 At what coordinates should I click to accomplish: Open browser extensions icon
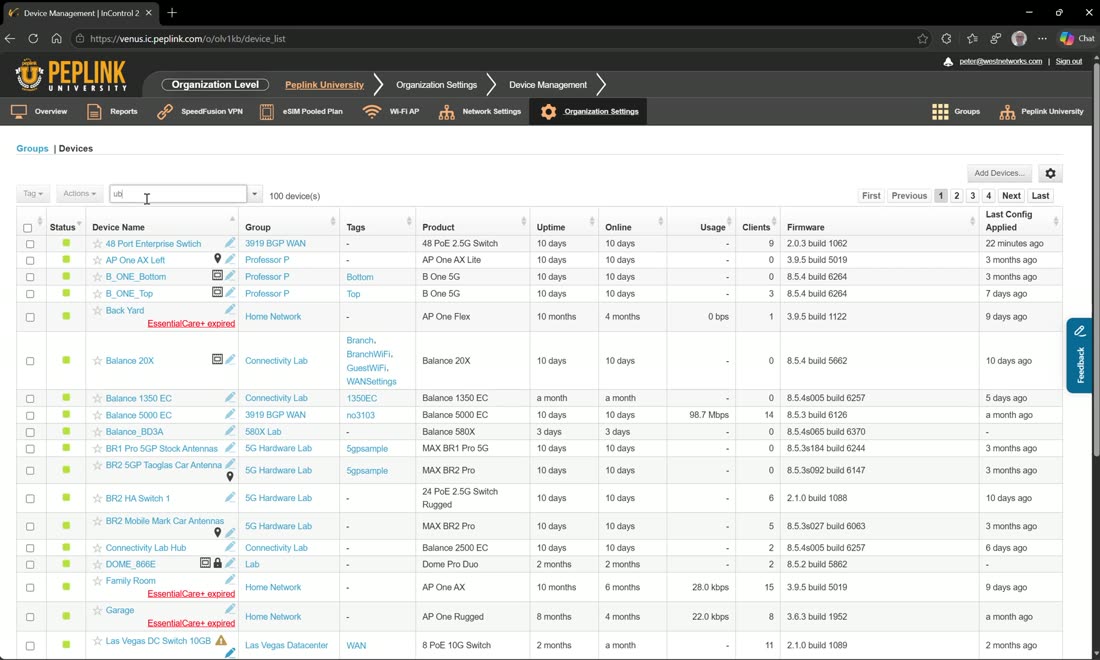pos(946,39)
